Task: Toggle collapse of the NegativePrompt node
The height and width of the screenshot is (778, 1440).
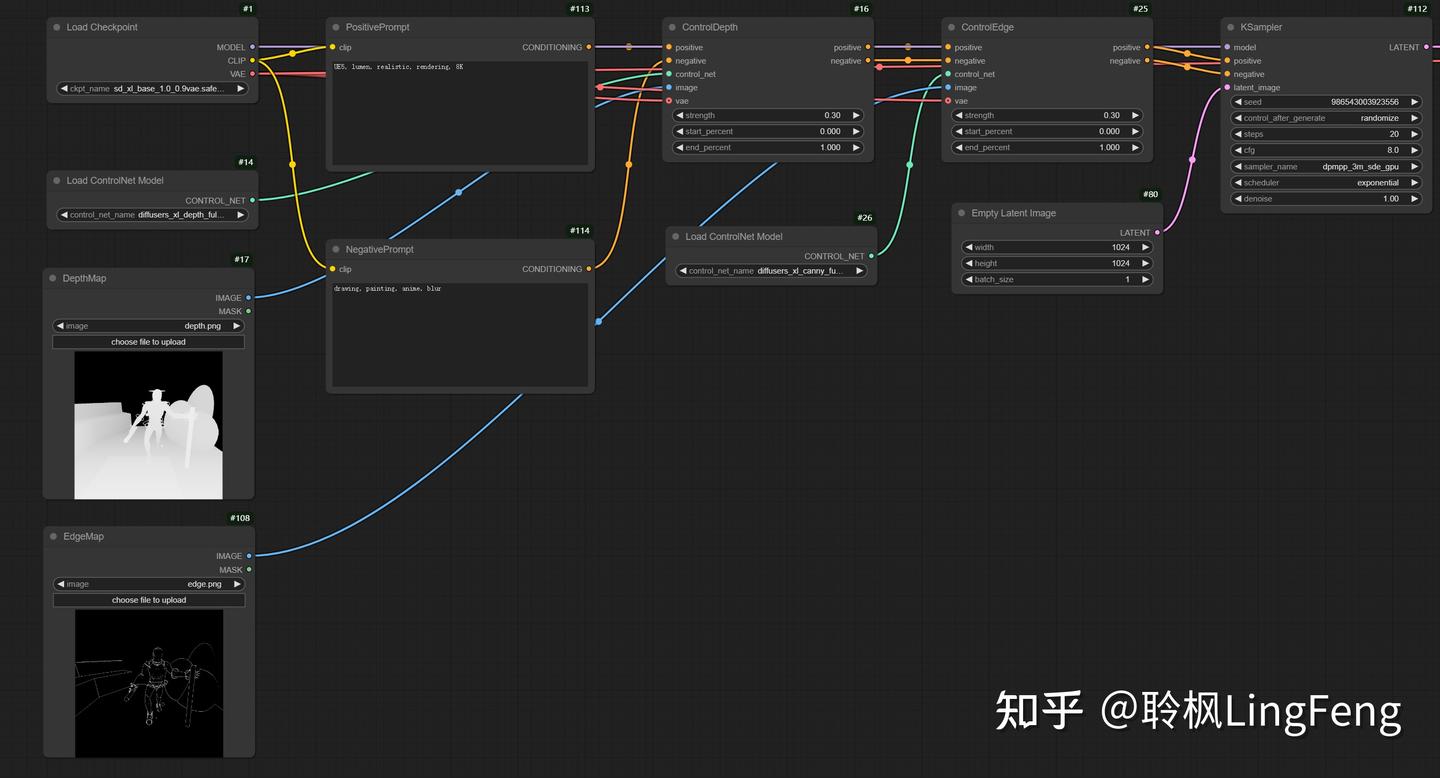Action: click(337, 249)
